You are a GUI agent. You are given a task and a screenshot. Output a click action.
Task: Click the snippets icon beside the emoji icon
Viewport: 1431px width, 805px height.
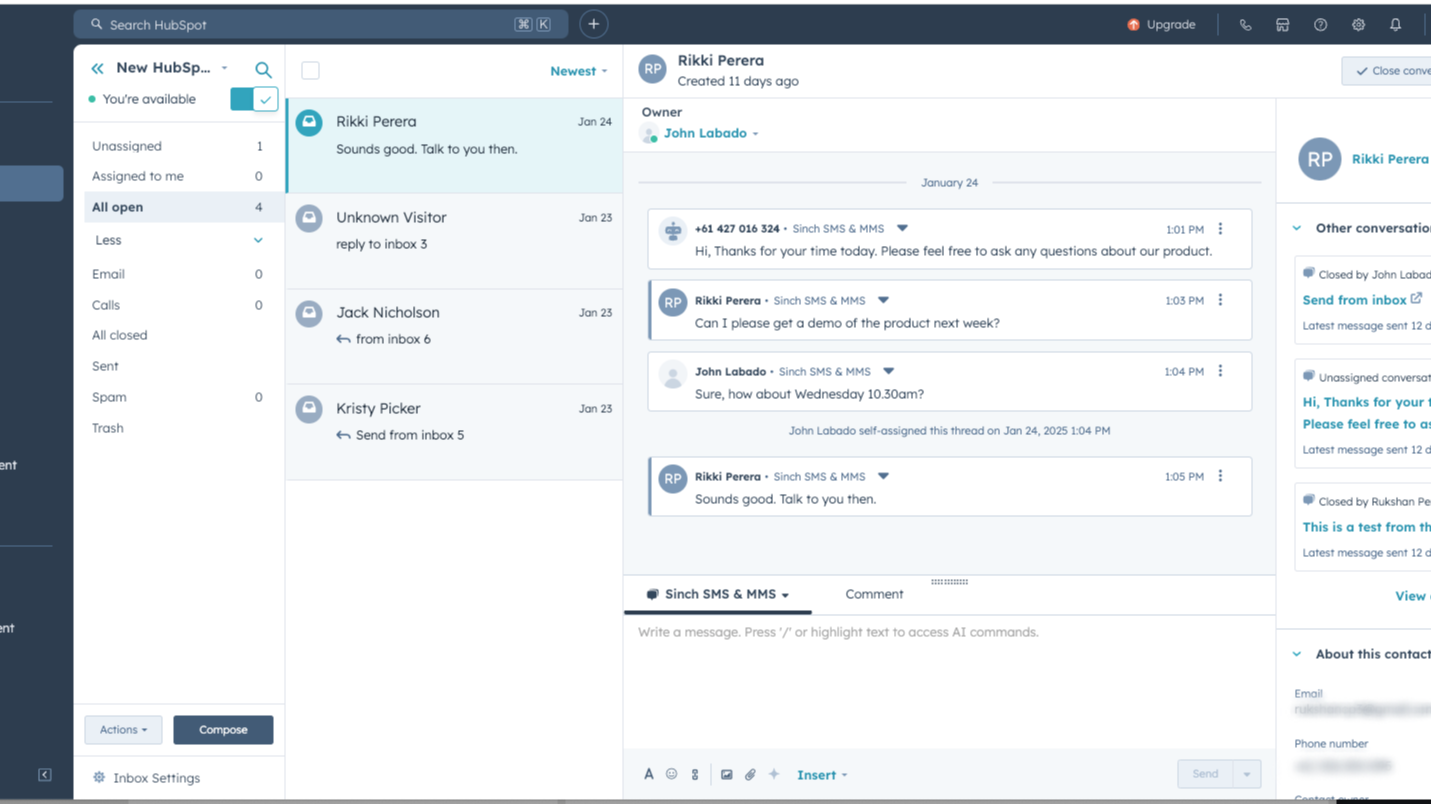(x=695, y=774)
